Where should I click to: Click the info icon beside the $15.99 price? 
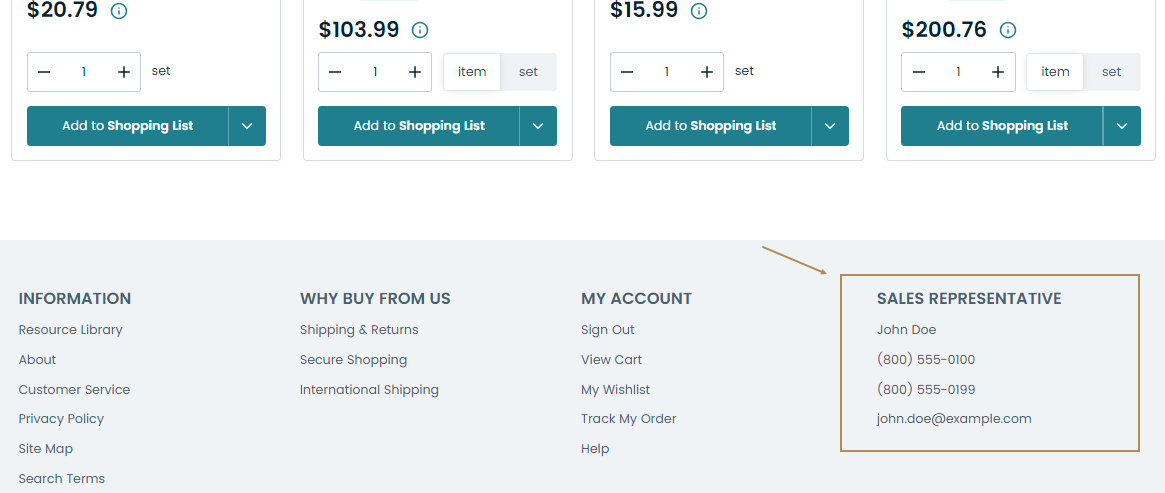coord(699,11)
